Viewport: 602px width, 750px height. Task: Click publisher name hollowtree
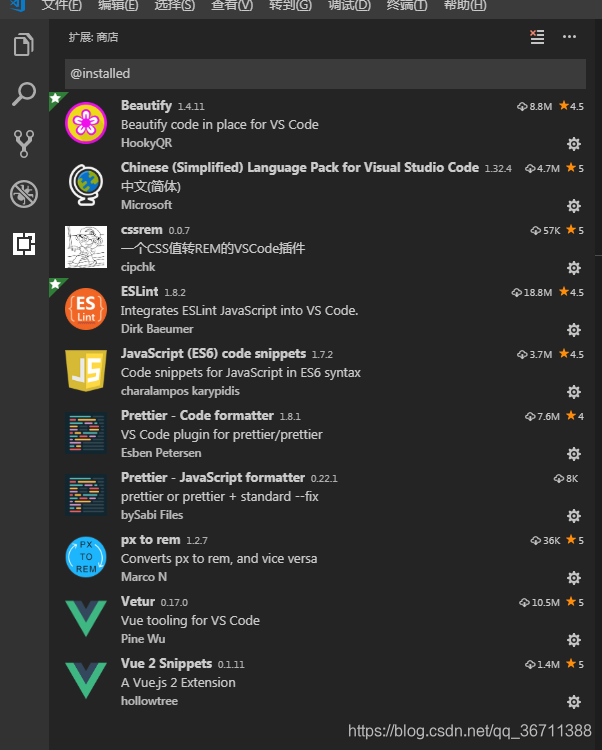[x=149, y=701]
